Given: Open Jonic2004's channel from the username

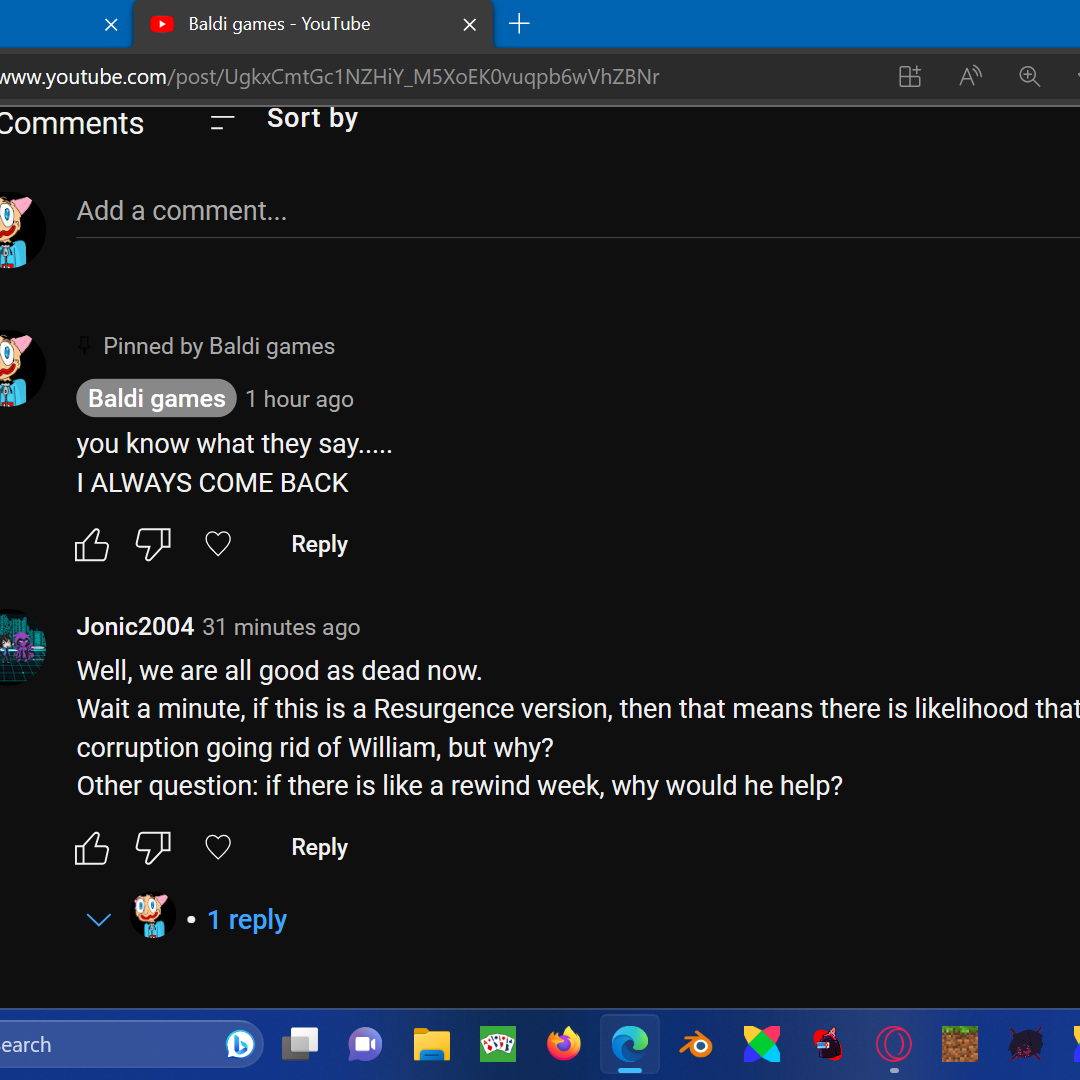Looking at the screenshot, I should 135,627.
